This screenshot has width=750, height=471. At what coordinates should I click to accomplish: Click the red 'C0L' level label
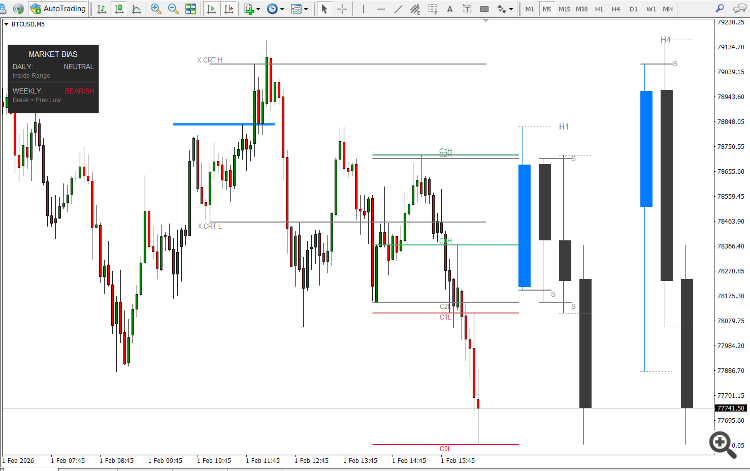click(x=445, y=449)
